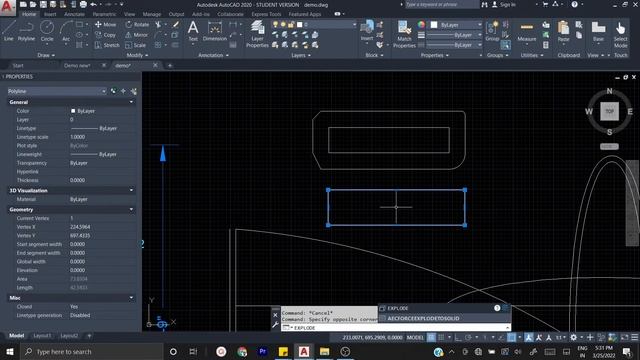640x360 pixels.
Task: Click the Scale tool
Action: [x=136, y=45]
